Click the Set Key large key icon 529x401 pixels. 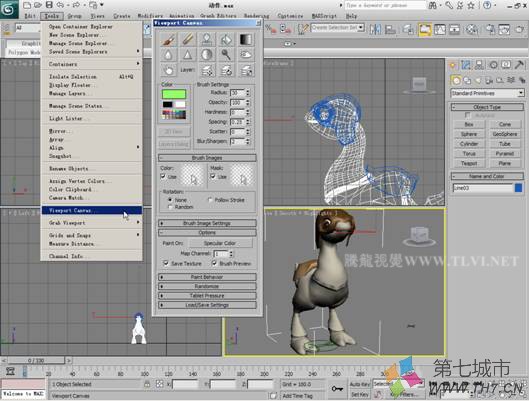336,389
